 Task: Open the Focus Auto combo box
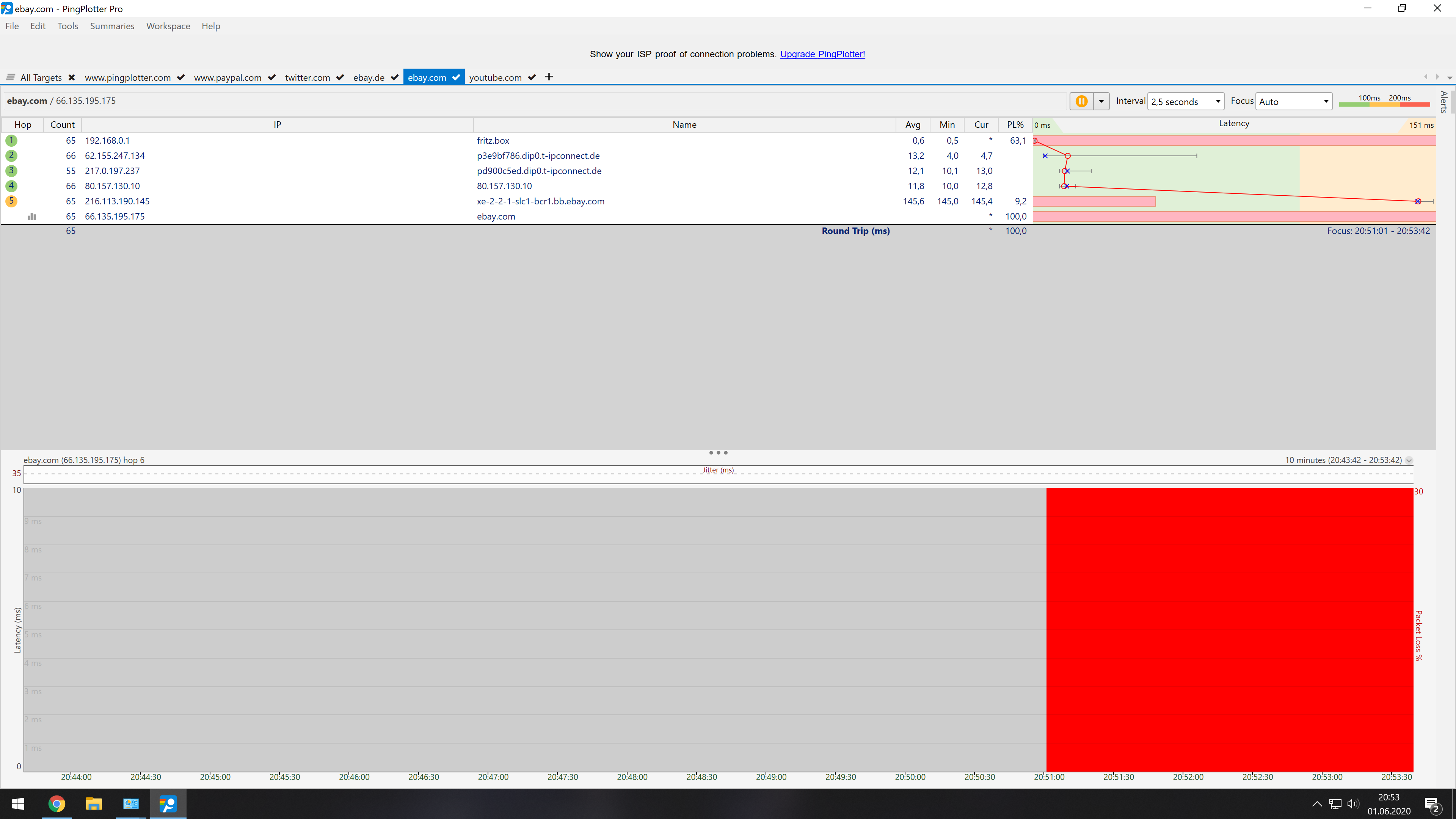pos(1294,101)
